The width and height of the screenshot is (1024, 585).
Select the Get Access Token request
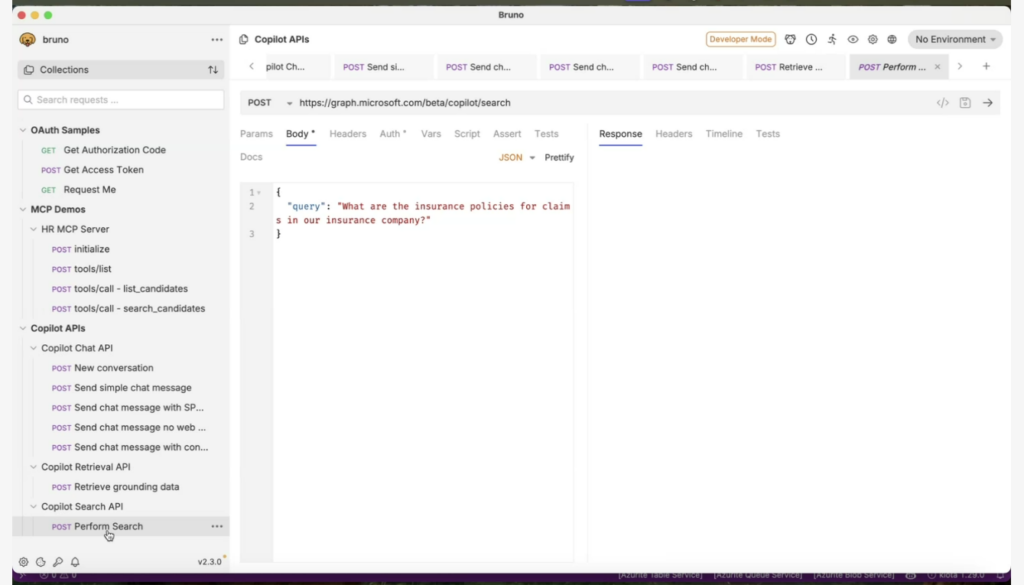point(103,170)
